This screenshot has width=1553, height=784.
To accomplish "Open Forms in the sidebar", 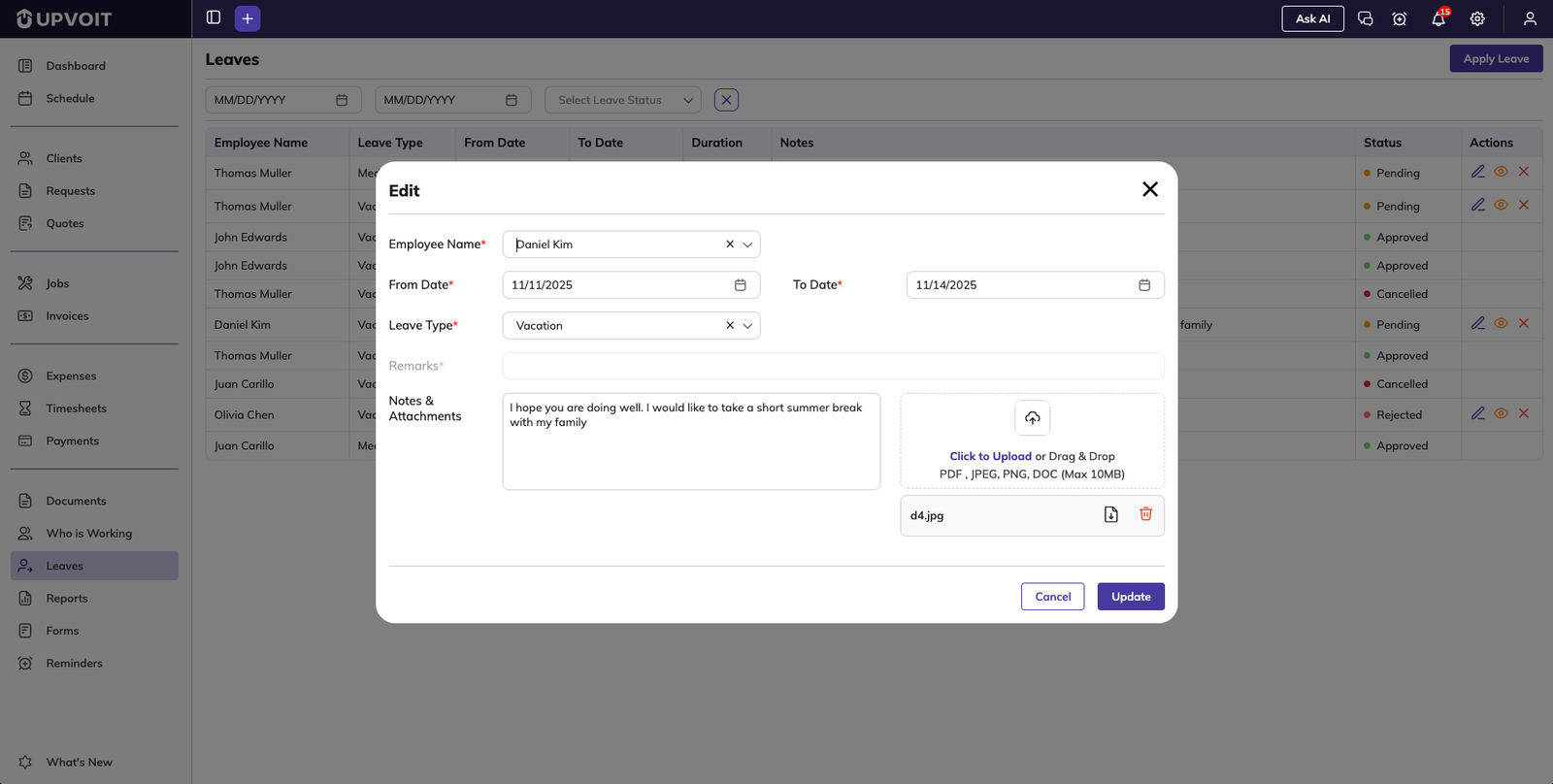I will [x=94, y=631].
